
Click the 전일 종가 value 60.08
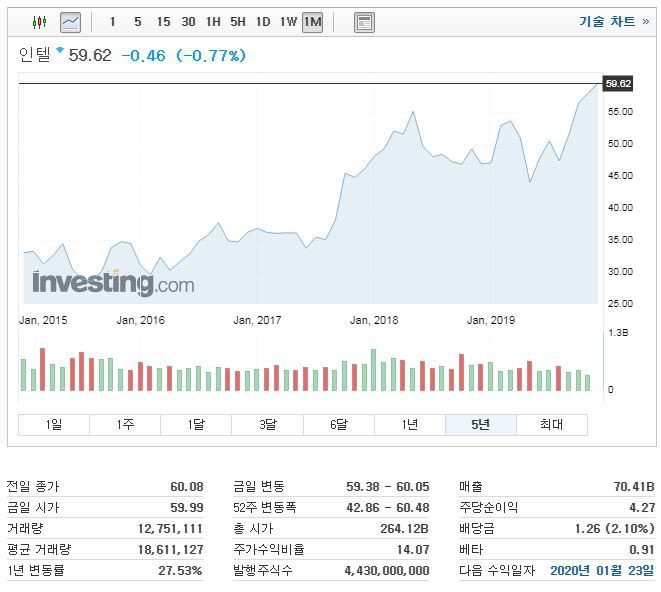[x=187, y=487]
